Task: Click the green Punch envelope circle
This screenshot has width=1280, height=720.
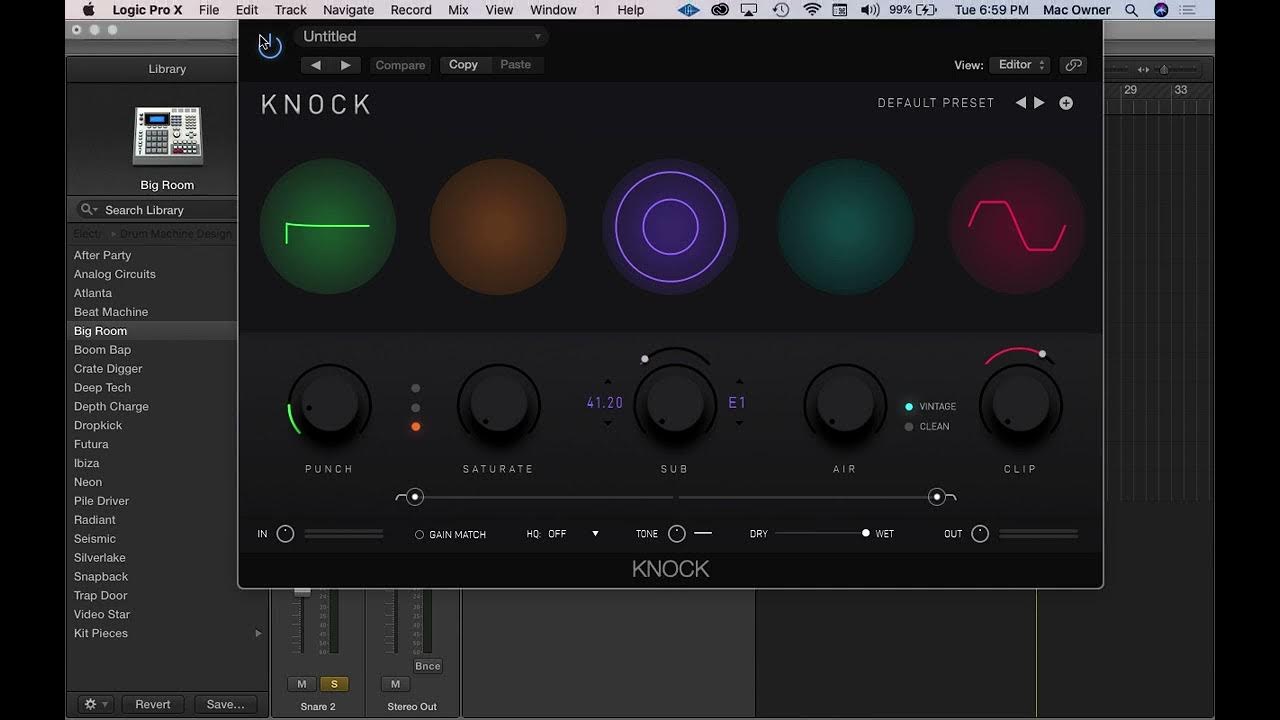Action: click(328, 226)
